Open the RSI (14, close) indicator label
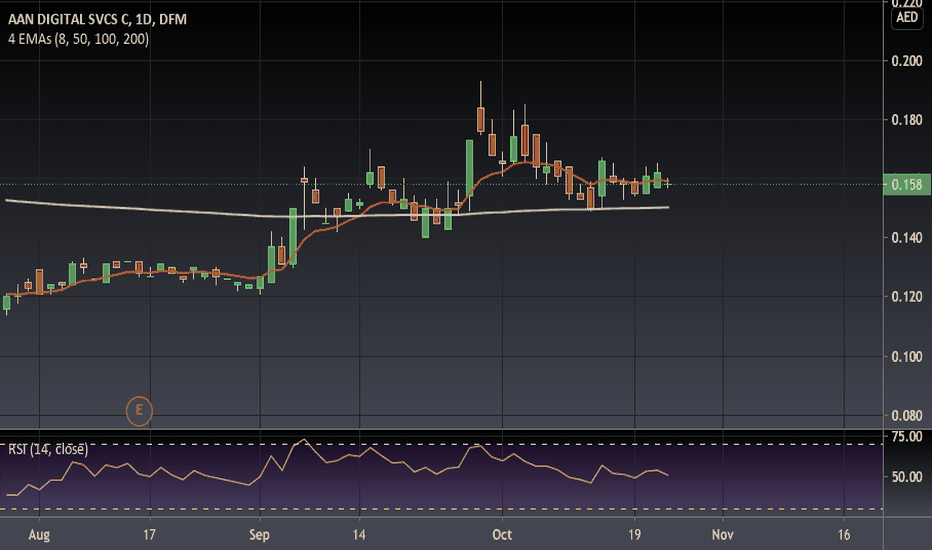The height and width of the screenshot is (550, 932). (x=48, y=449)
